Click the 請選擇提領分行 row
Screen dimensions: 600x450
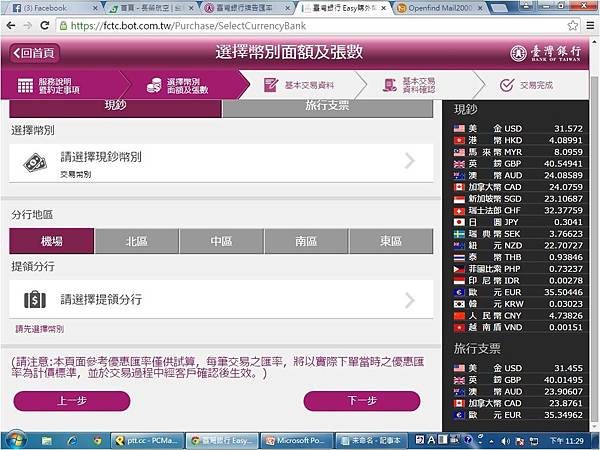[221, 300]
